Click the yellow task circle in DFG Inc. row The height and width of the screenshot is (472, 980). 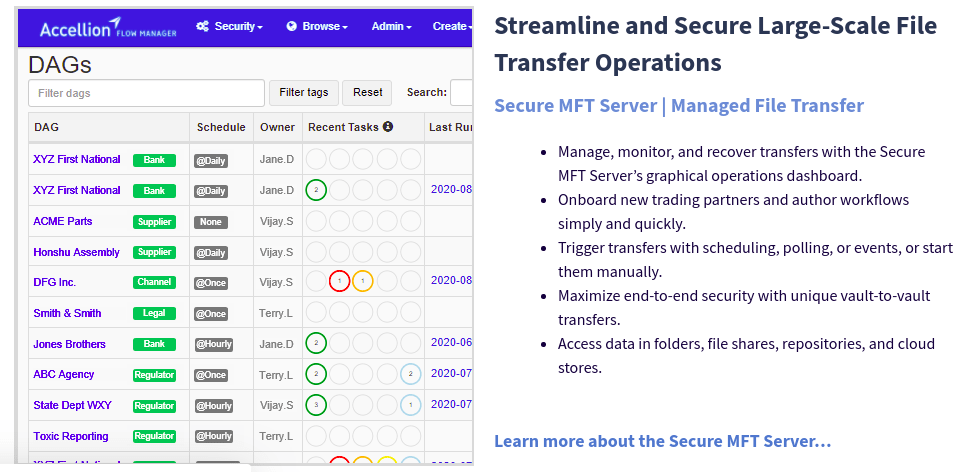pos(363,282)
